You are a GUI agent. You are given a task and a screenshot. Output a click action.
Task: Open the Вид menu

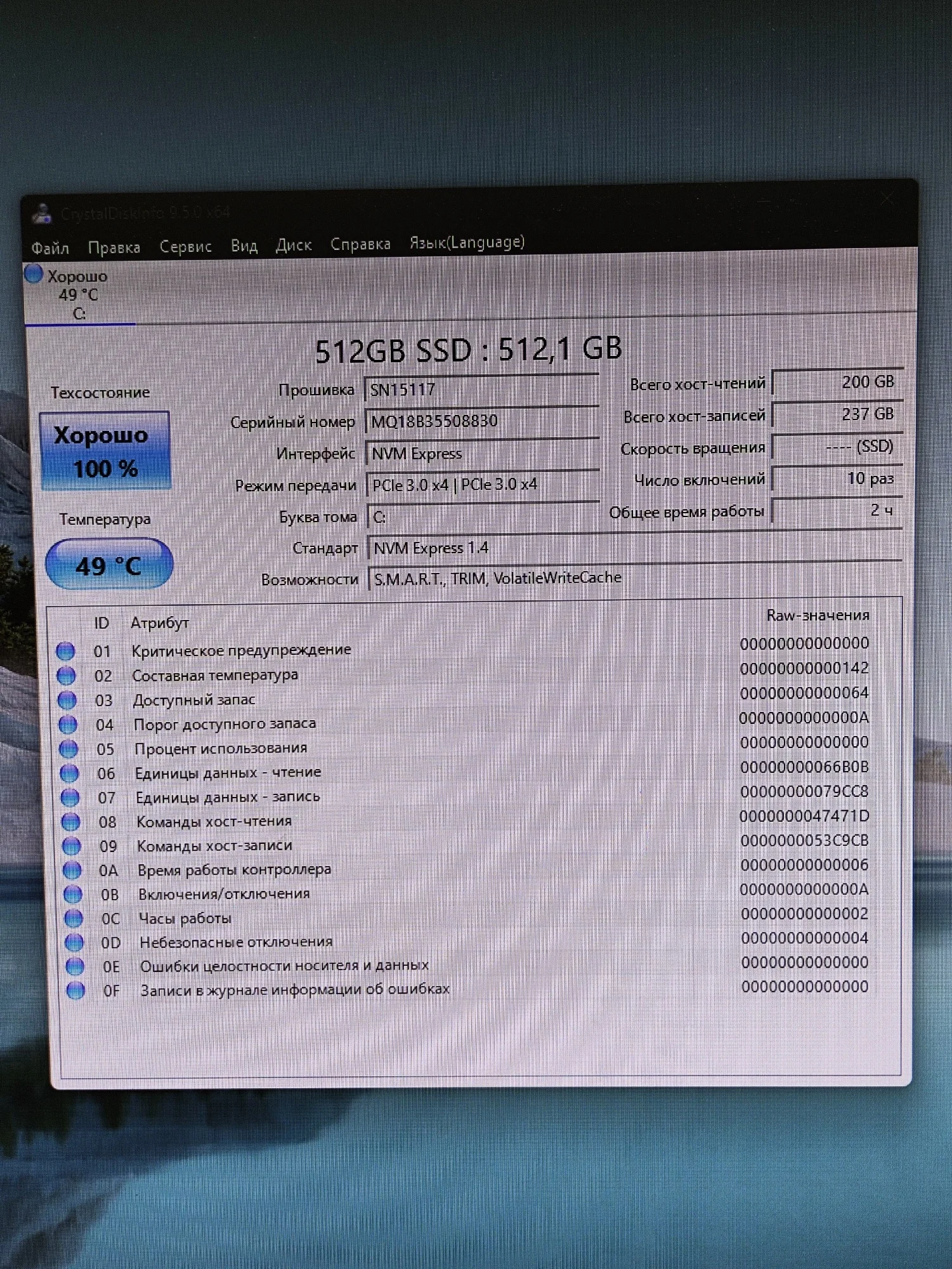(x=244, y=246)
